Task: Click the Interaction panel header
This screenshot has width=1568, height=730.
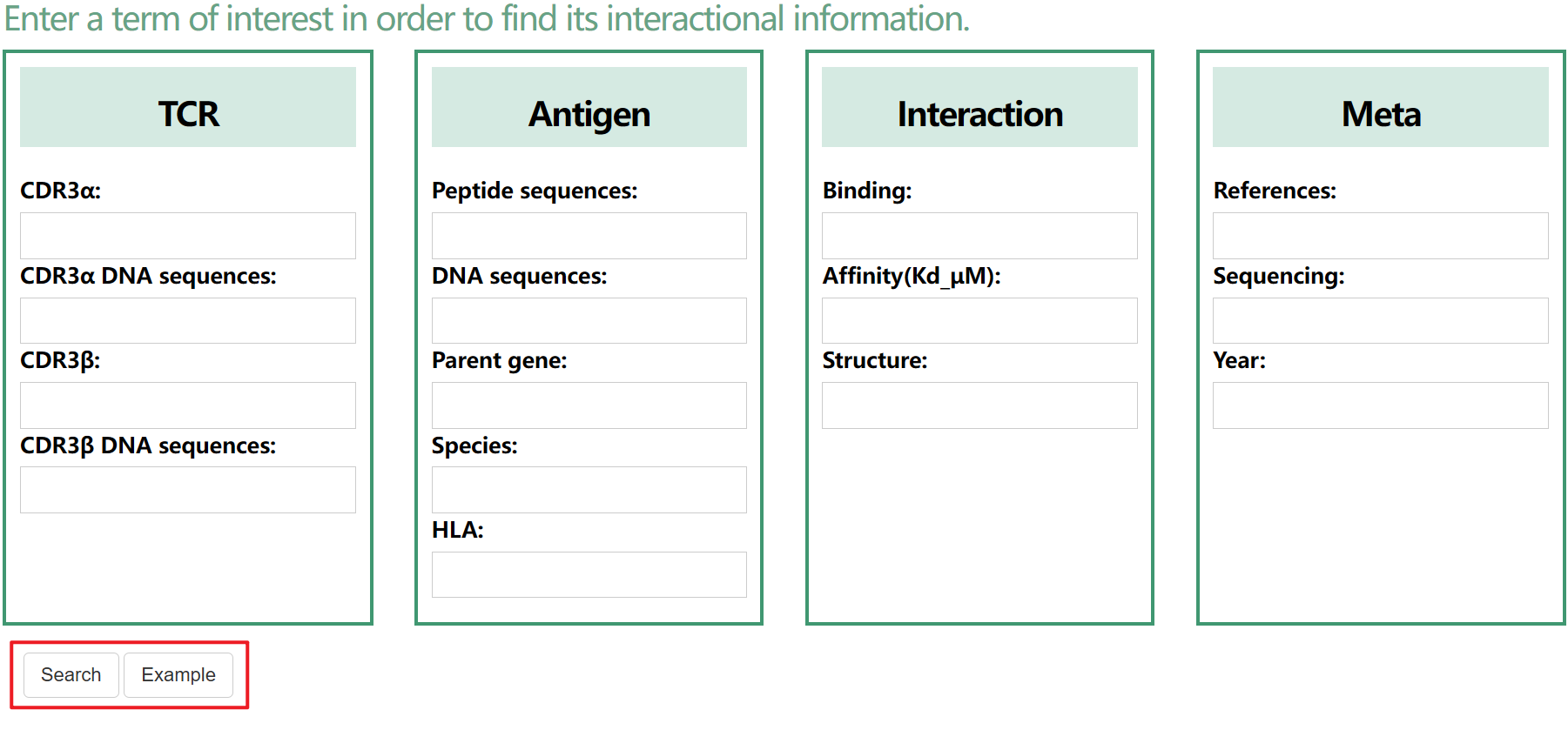Action: click(x=979, y=107)
